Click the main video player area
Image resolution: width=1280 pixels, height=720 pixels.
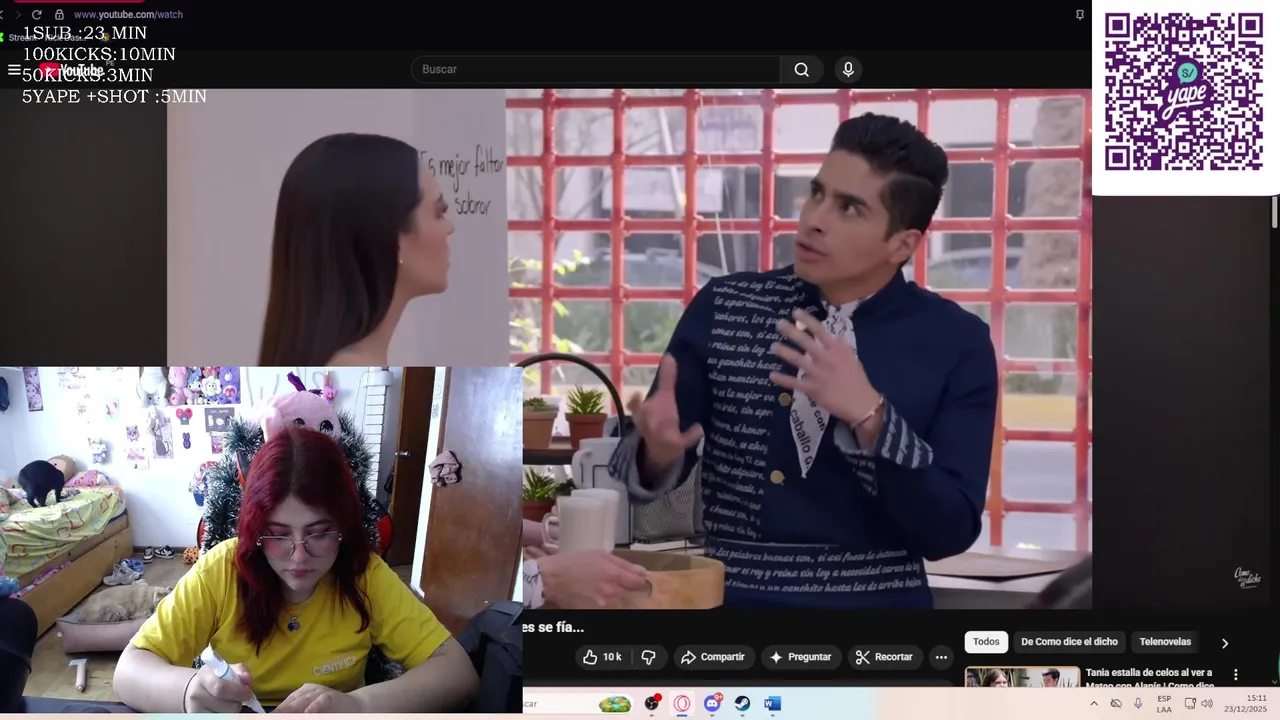629,349
